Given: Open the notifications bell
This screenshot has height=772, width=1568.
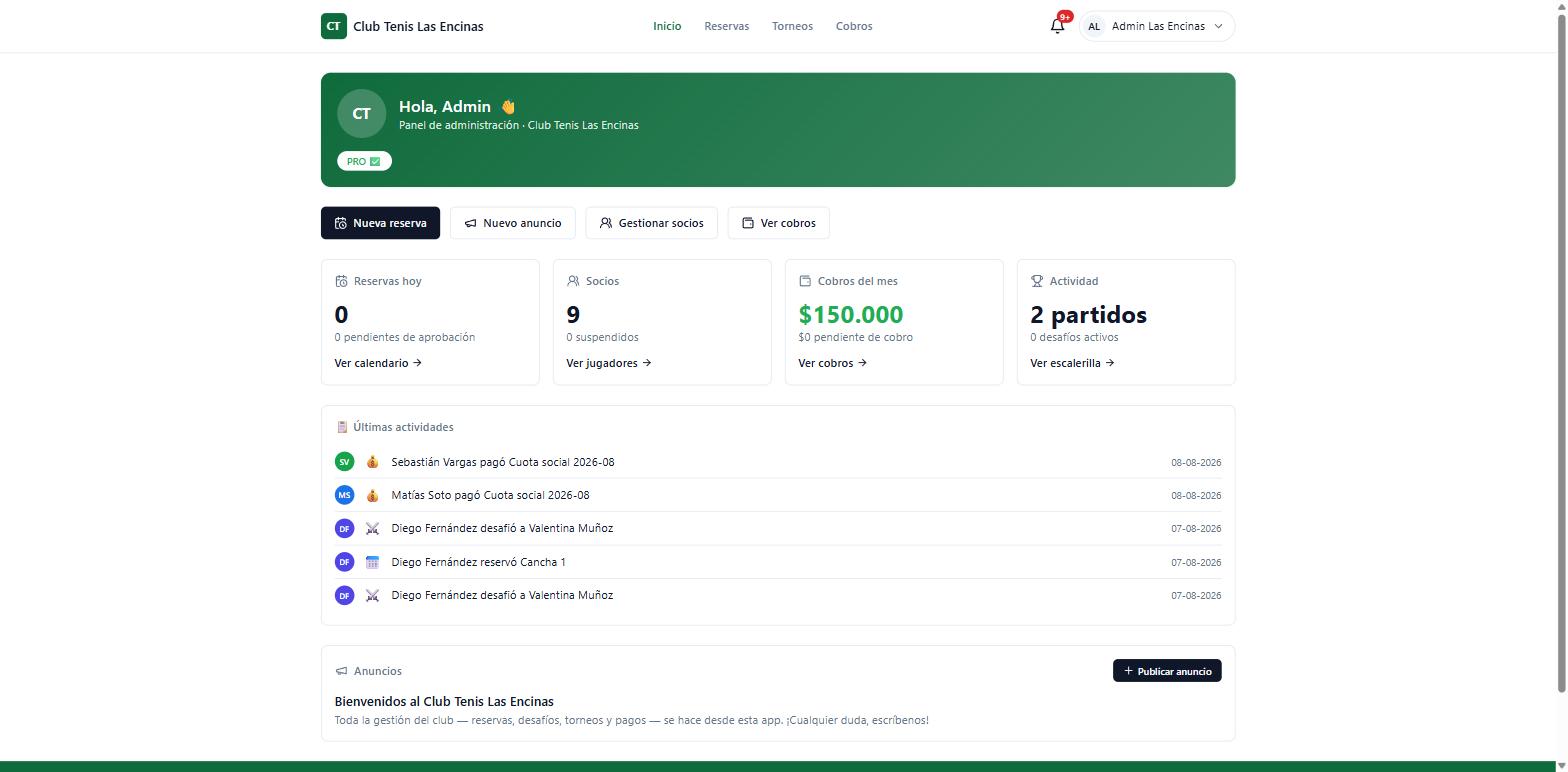Looking at the screenshot, I should coord(1057,26).
